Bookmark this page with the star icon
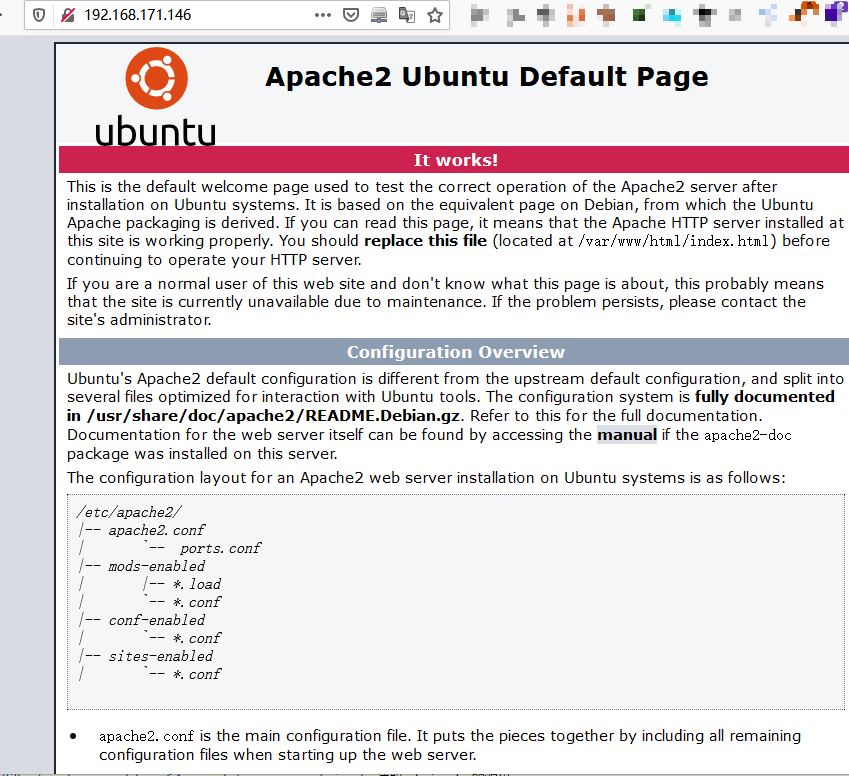 (435, 15)
